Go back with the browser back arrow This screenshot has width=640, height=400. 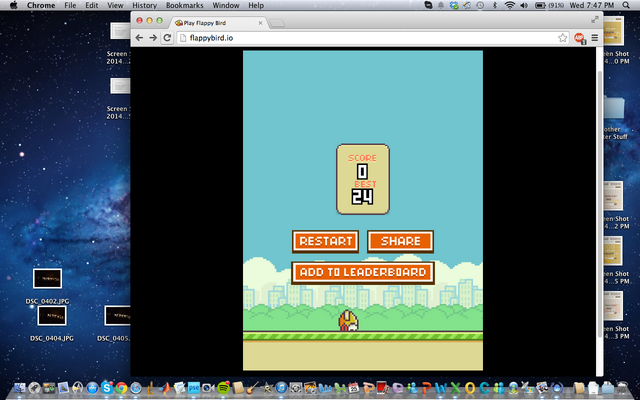pos(139,38)
